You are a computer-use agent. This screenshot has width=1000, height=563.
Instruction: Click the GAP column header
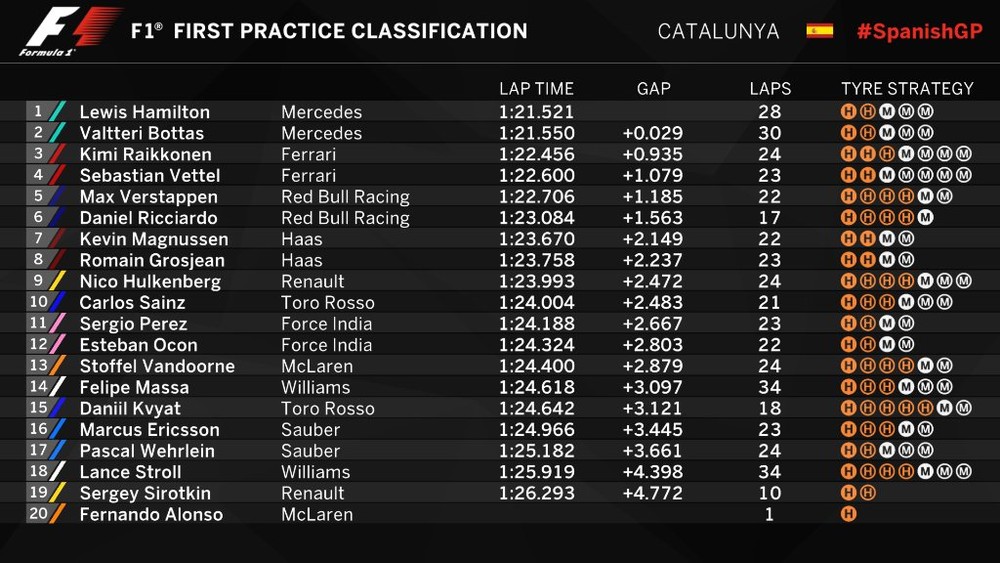click(x=653, y=89)
